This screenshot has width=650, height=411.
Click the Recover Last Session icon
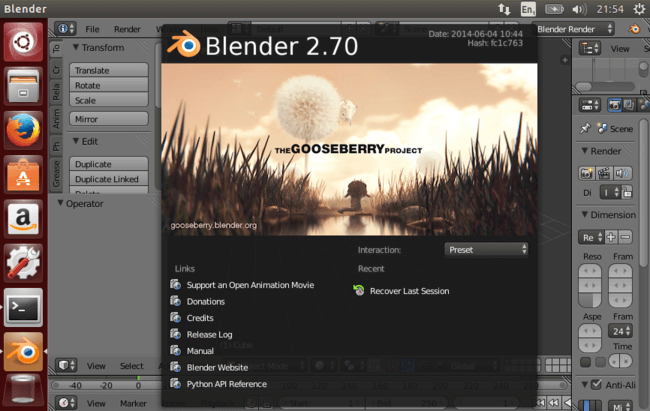coord(359,290)
